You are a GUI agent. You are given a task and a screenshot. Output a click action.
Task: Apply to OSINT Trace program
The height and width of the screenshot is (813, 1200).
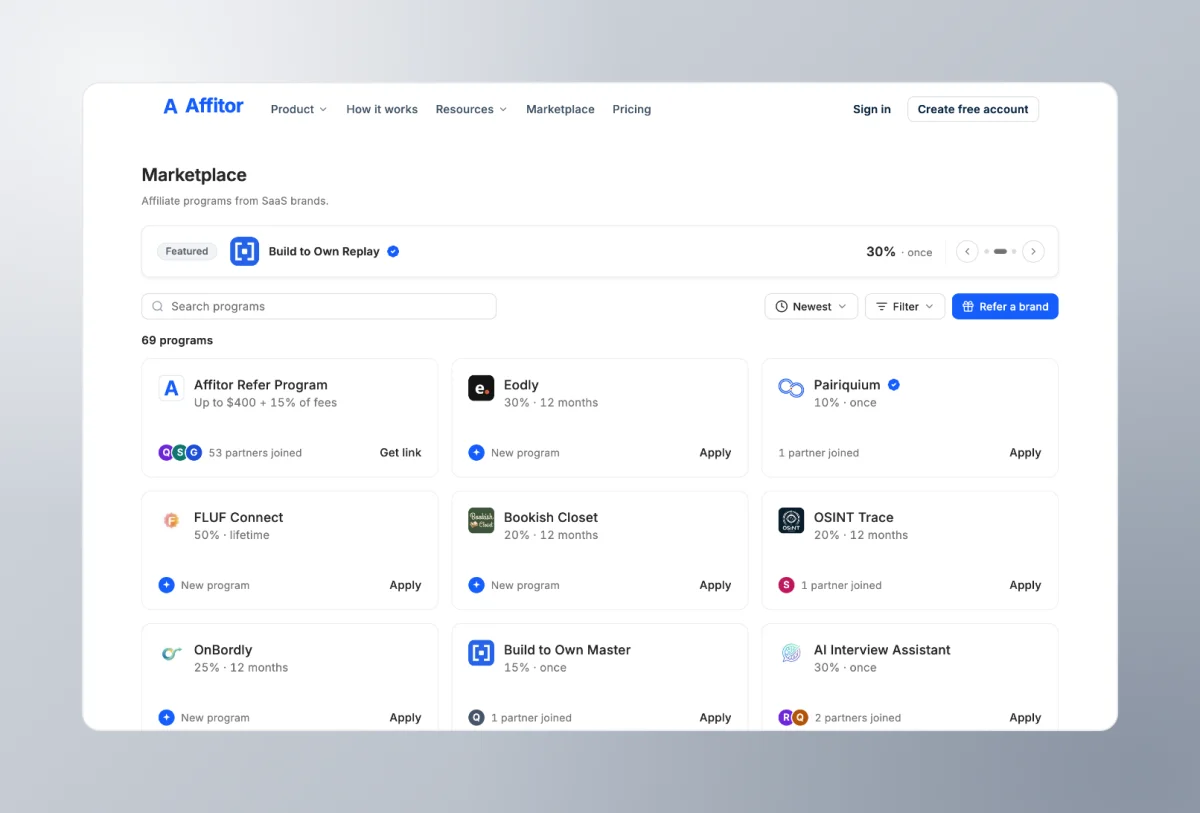1025,585
